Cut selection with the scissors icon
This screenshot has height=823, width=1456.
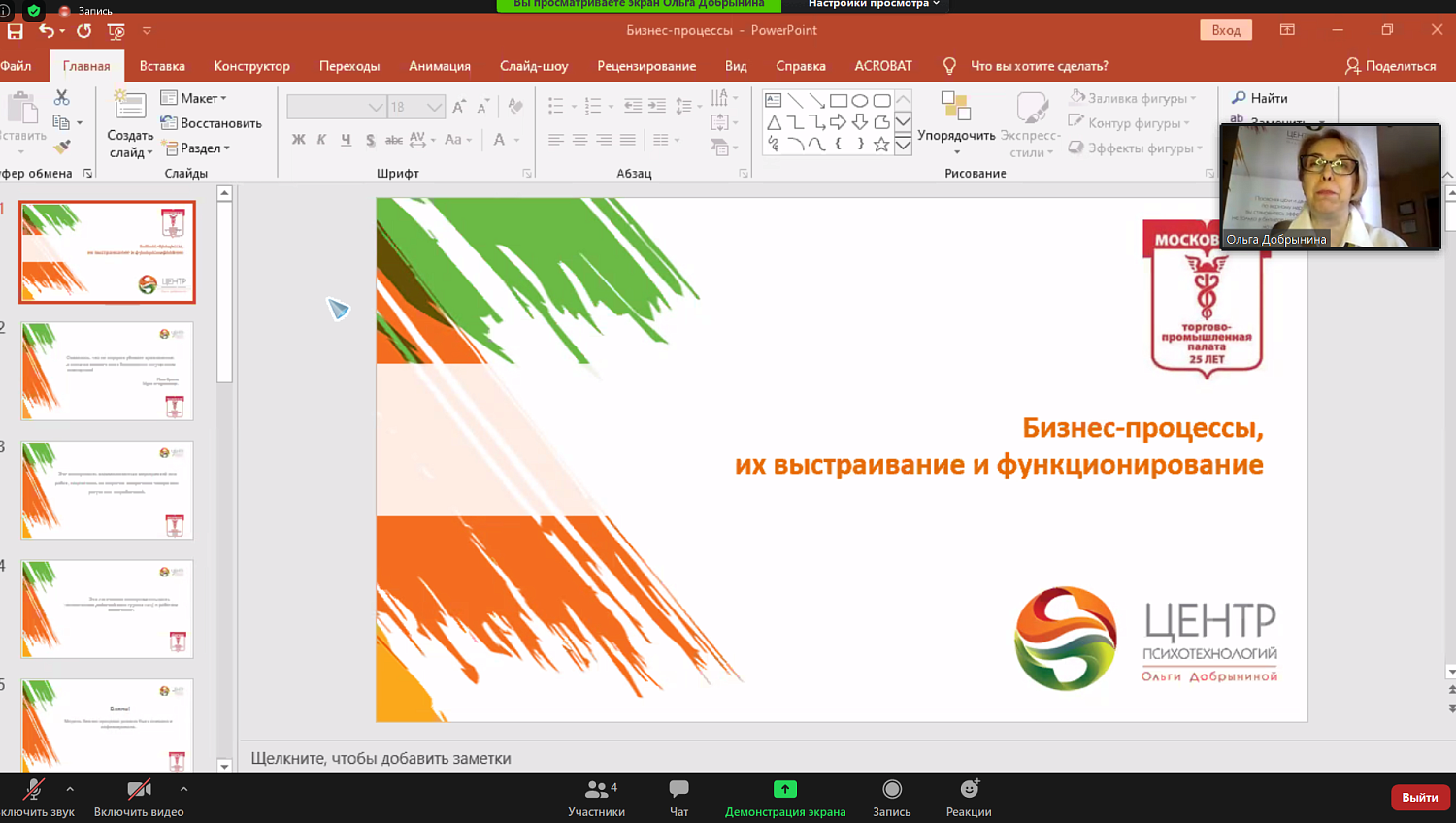click(x=61, y=98)
